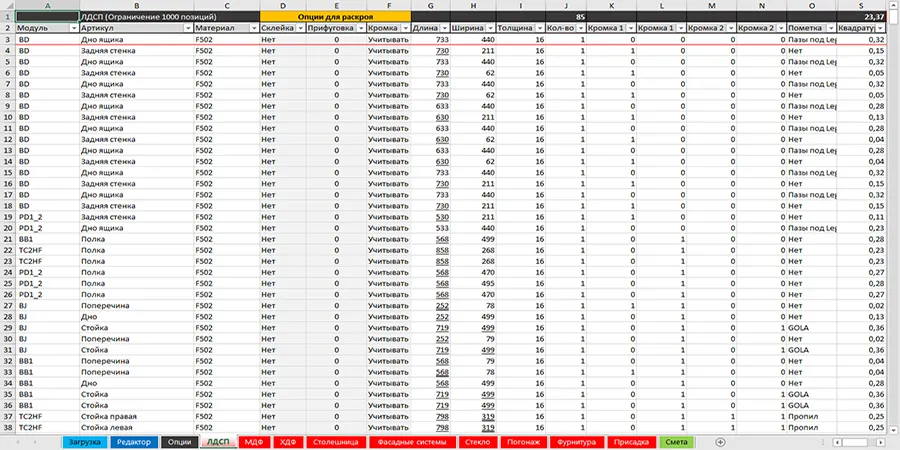Image resolution: width=900 pixels, height=450 pixels.
Task: Add a new sheet with plus icon
Action: click(x=720, y=441)
